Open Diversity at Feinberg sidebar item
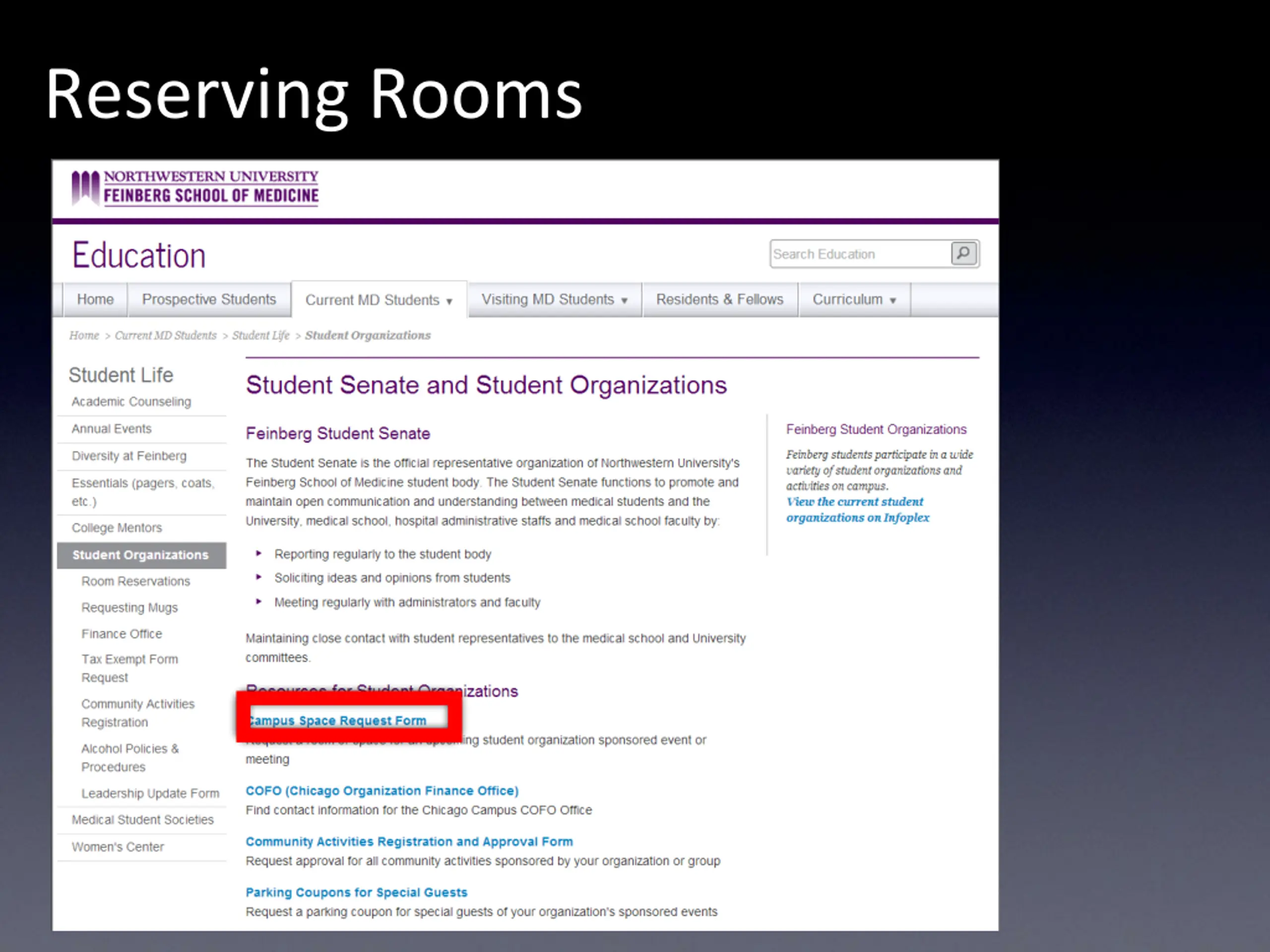The height and width of the screenshot is (952, 1270). [129, 456]
